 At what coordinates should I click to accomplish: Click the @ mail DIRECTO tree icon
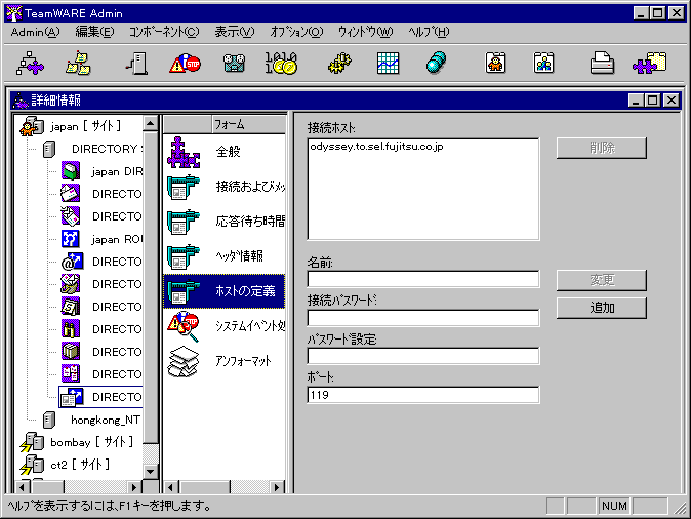pos(72,262)
